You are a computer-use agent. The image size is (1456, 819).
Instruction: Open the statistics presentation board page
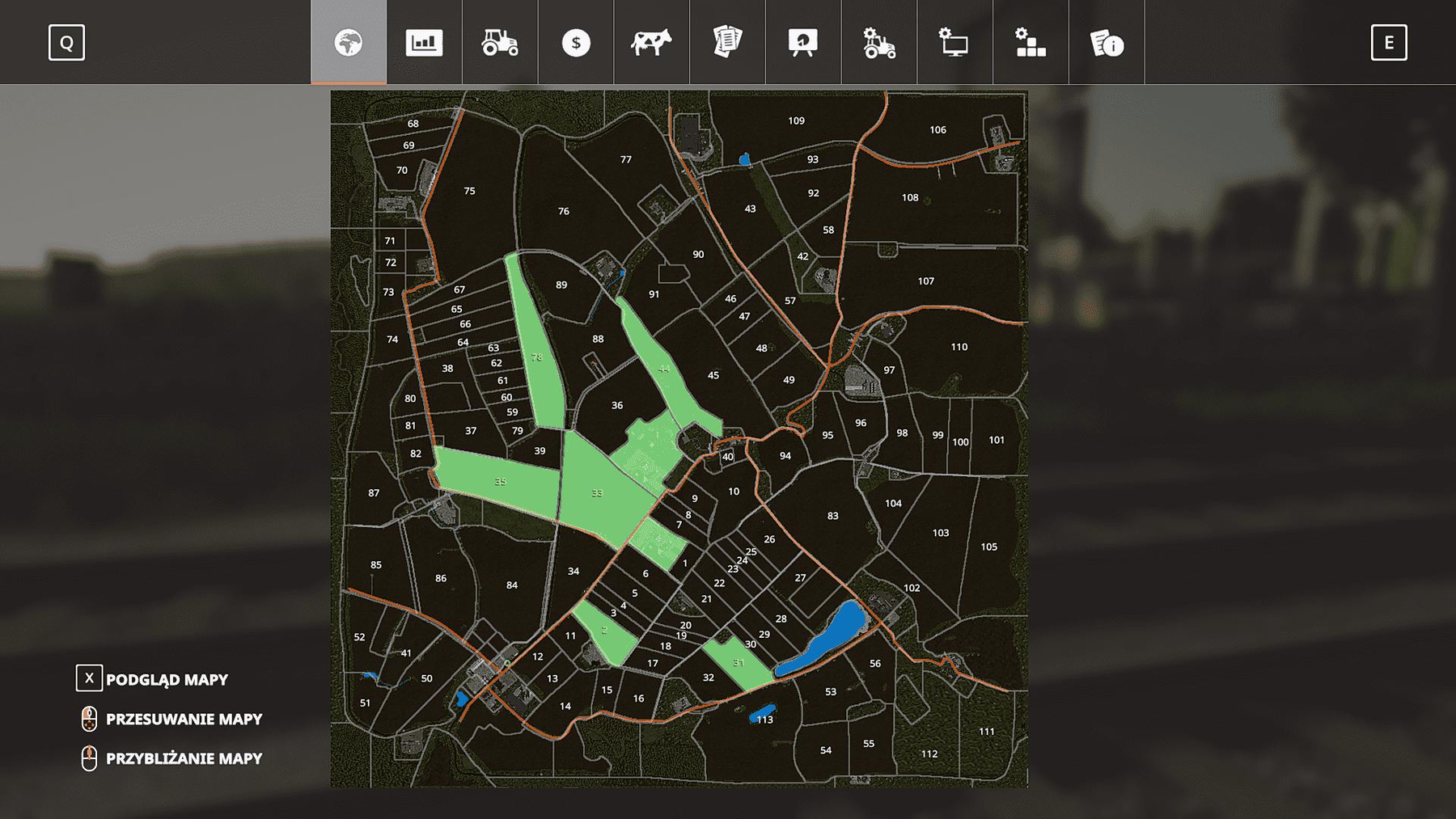click(x=802, y=42)
